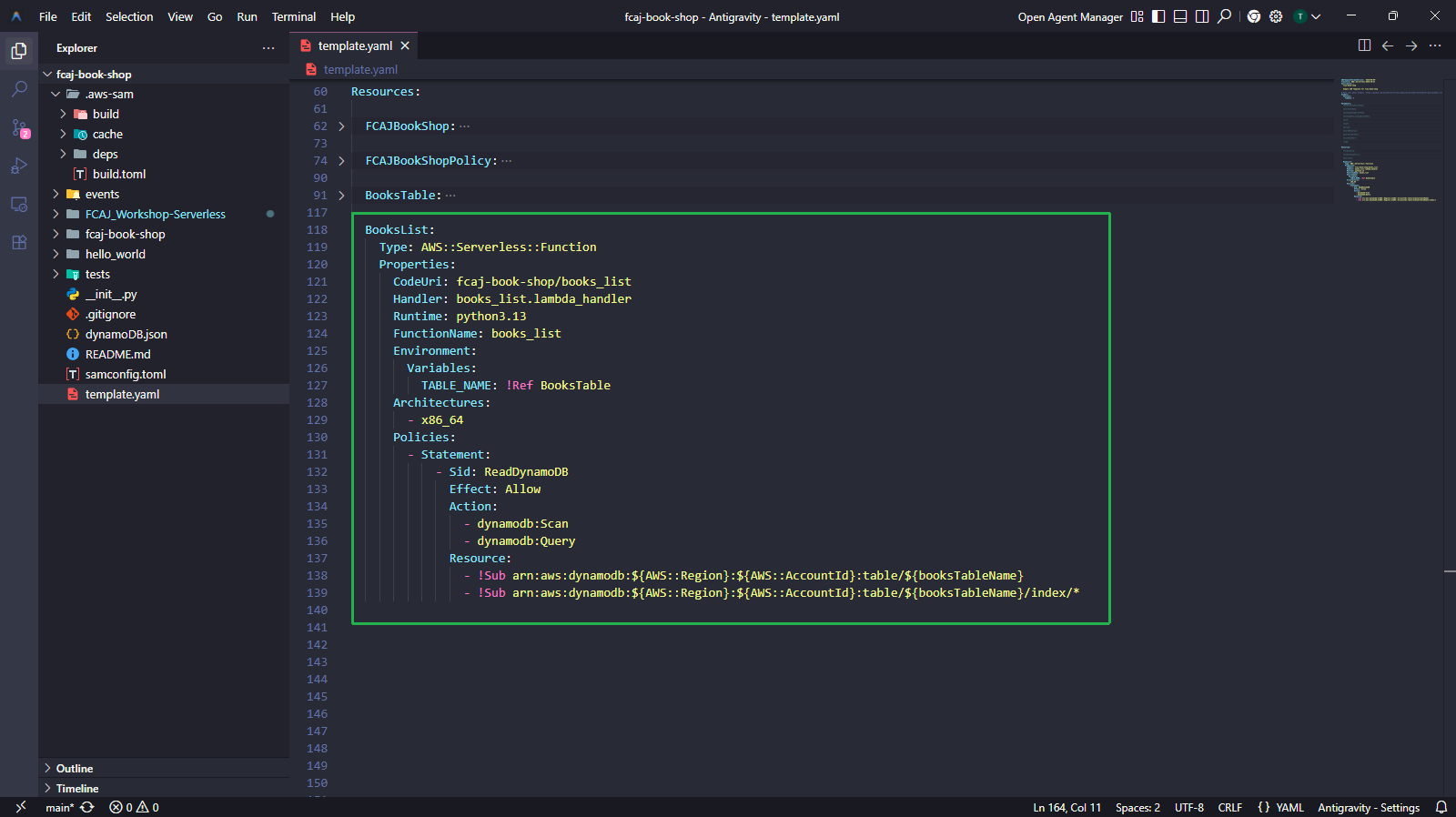Open Remote Explorer view icon
1456x817 pixels.
tap(19, 205)
